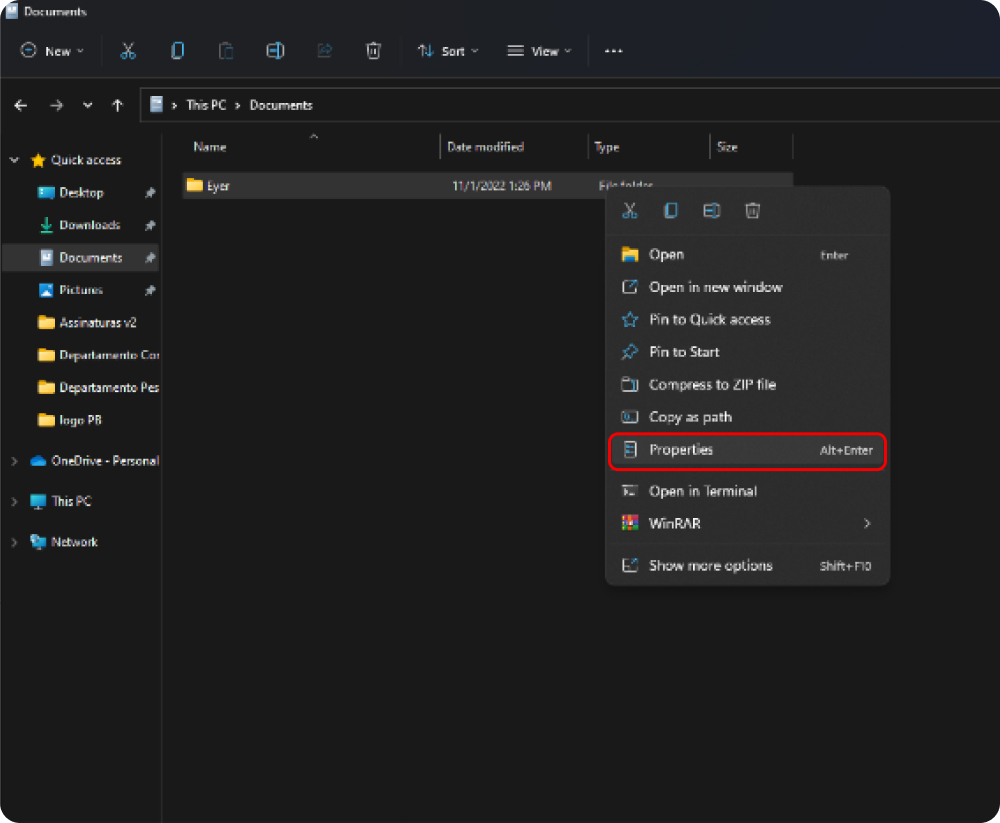The image size is (1000, 823).
Task: Choose Open in new window
Action: pyautogui.click(x=747, y=287)
